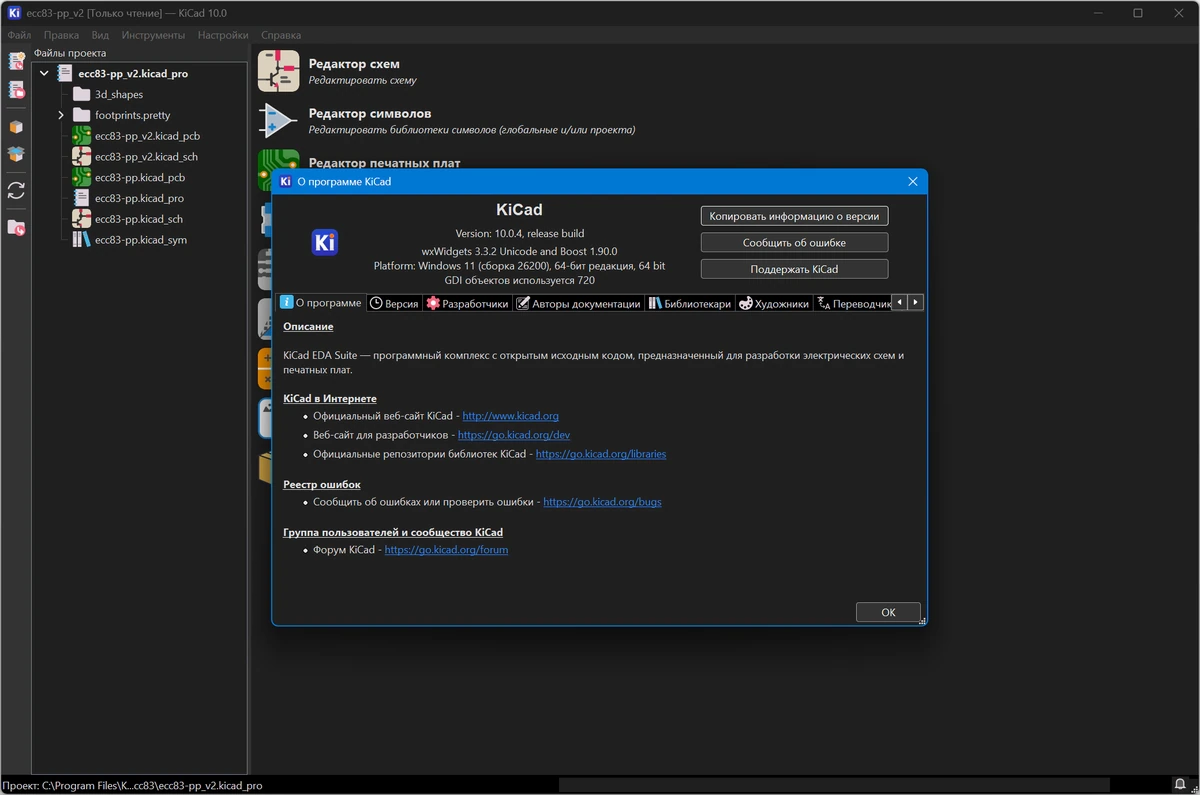The image size is (1200, 795).
Task: Open the http://www.kicad.org link
Action: click(x=510, y=416)
